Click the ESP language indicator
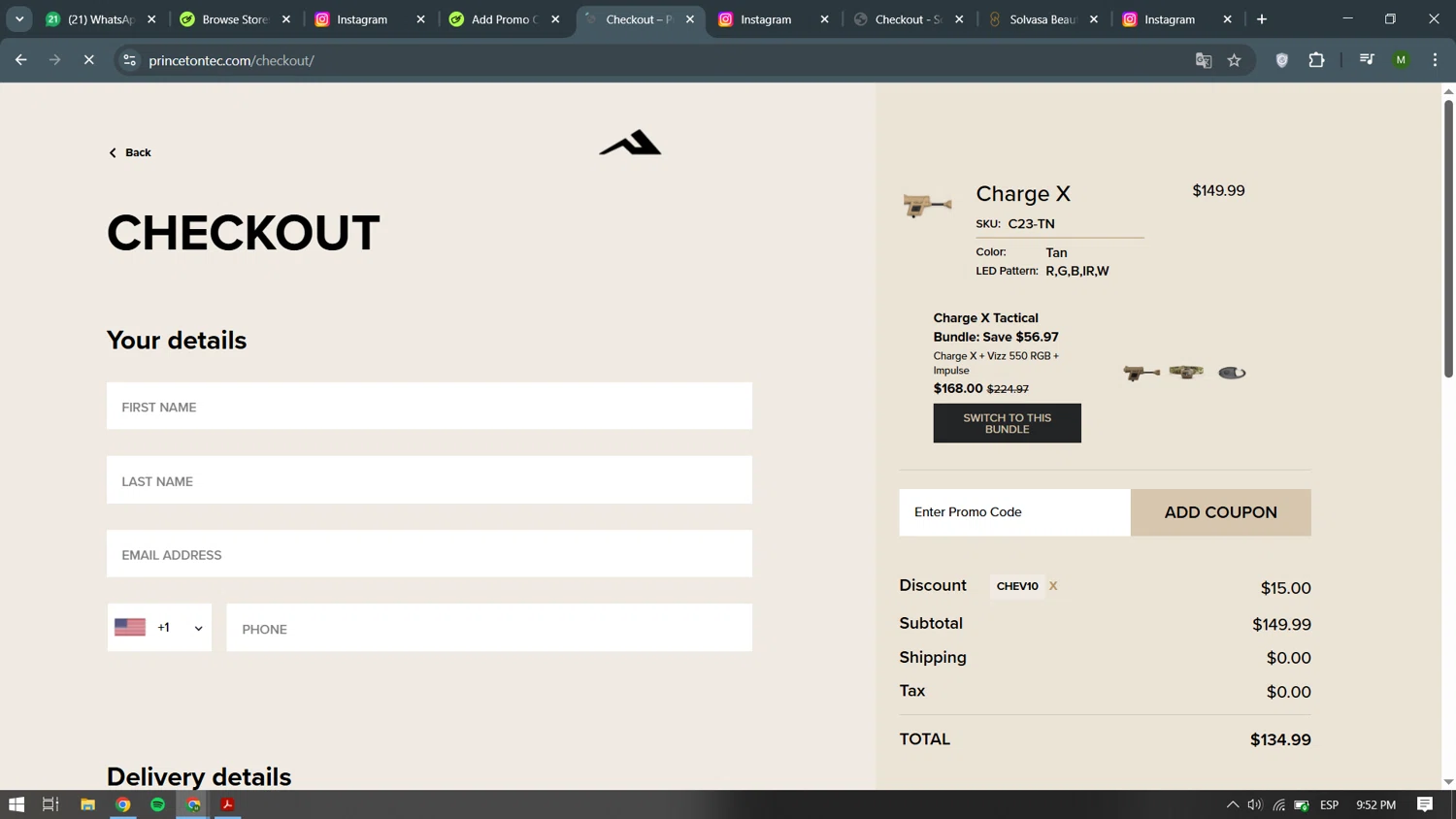This screenshot has height=819, width=1456. [1330, 804]
